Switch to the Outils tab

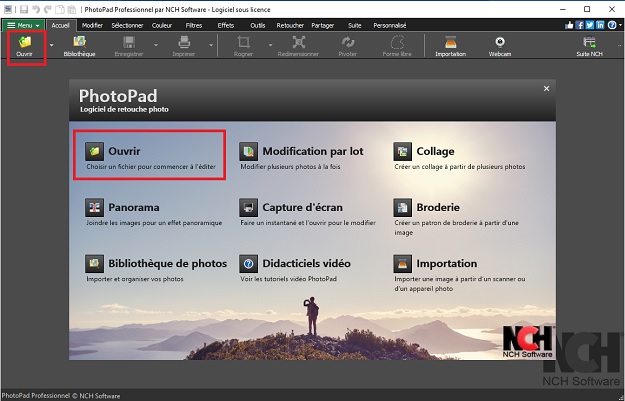coord(257,25)
